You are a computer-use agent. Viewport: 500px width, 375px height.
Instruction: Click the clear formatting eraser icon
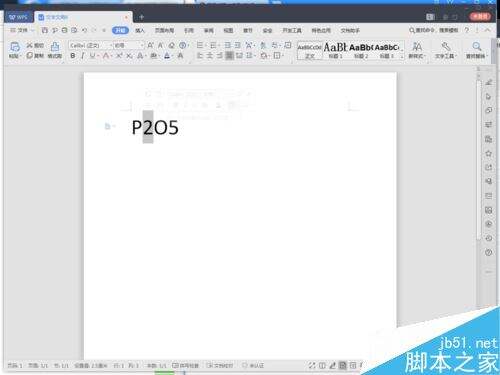(171, 45)
